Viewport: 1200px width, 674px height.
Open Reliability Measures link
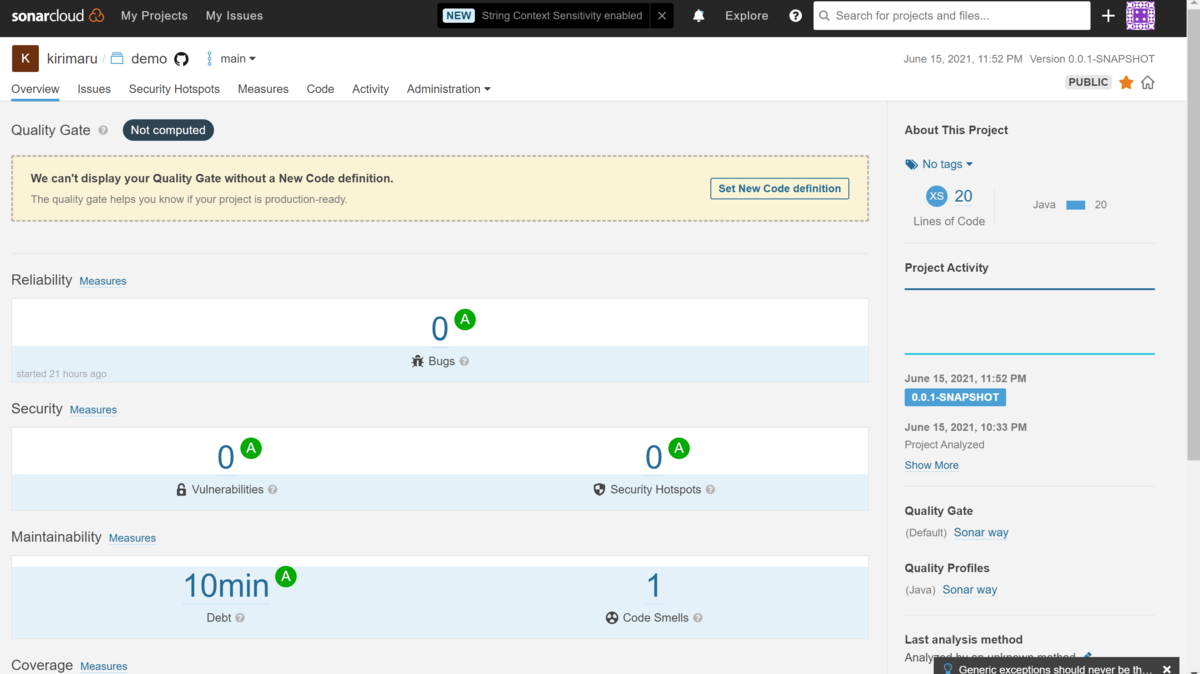(103, 281)
